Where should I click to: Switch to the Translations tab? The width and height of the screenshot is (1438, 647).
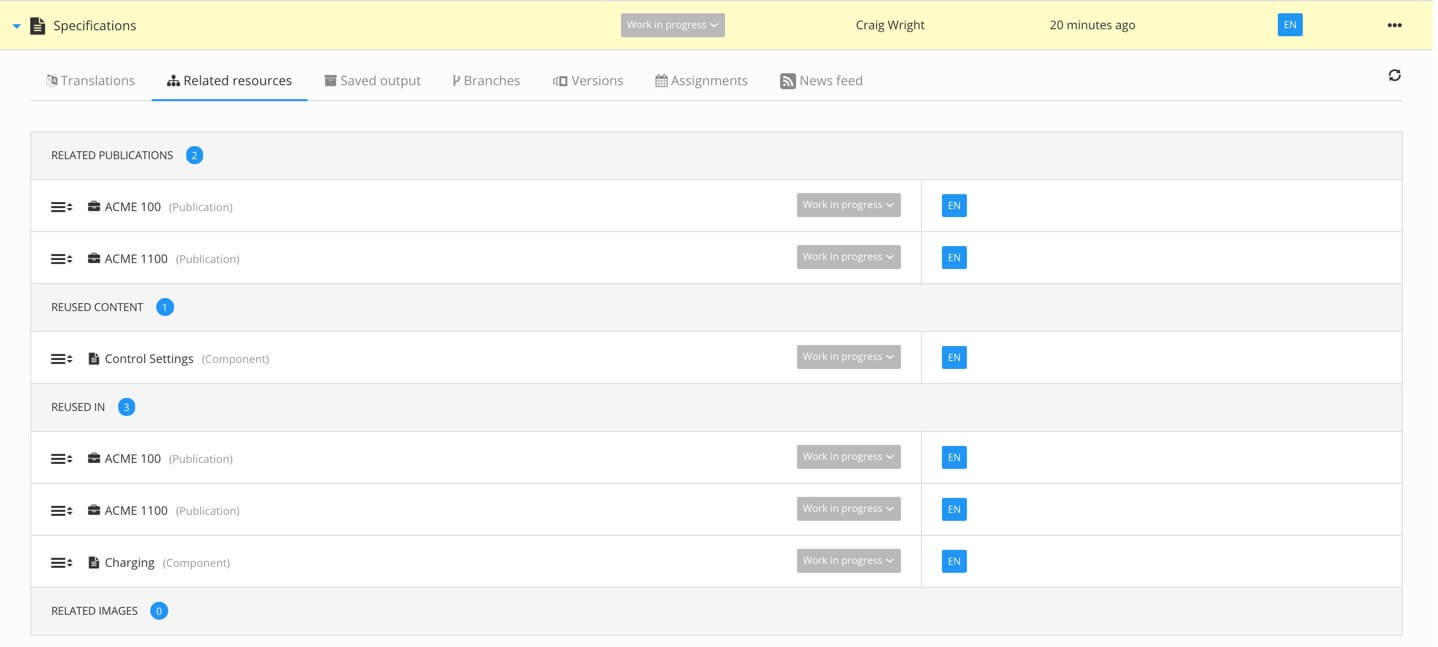[91, 81]
